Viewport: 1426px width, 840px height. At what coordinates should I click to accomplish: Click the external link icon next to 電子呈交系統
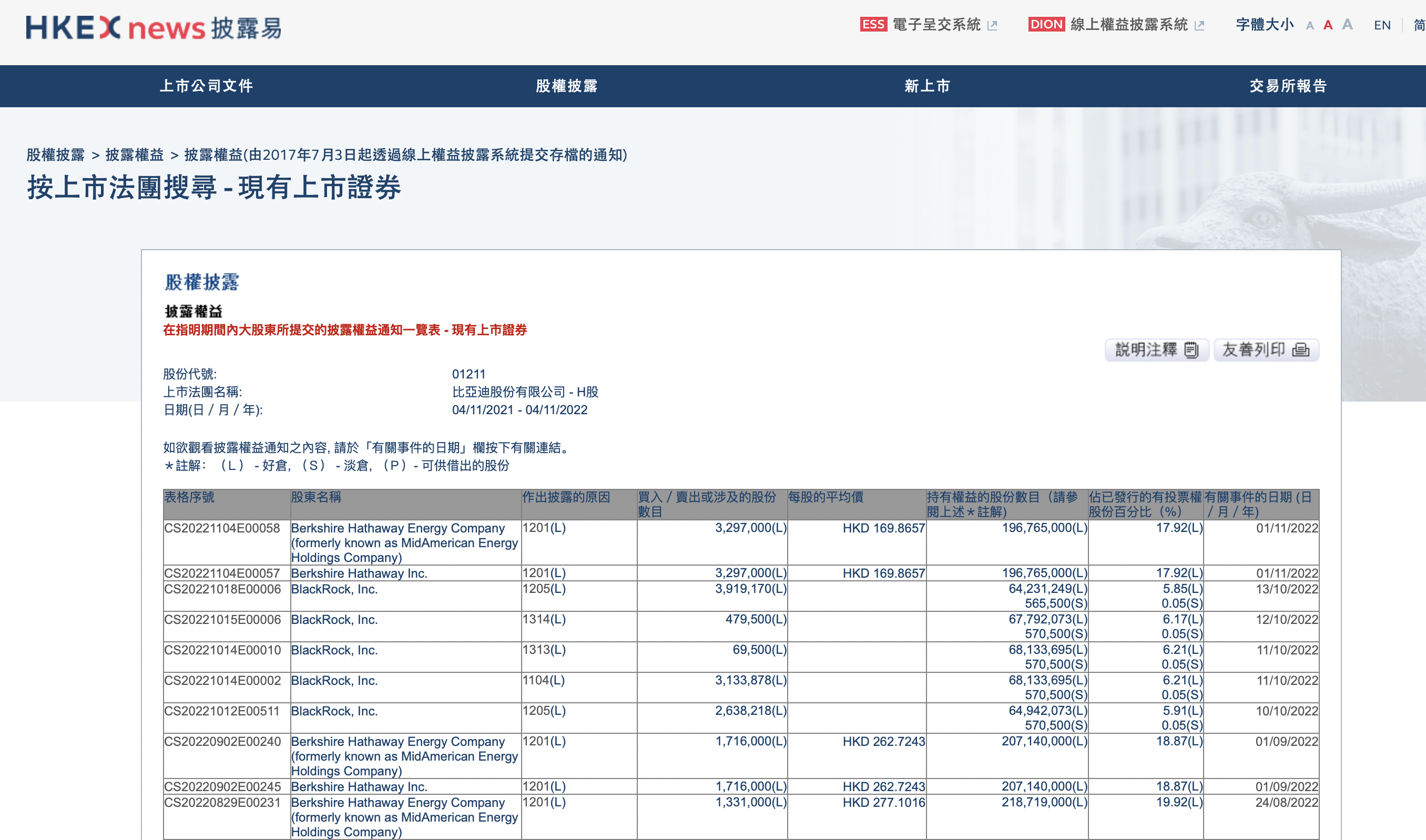pos(992,25)
